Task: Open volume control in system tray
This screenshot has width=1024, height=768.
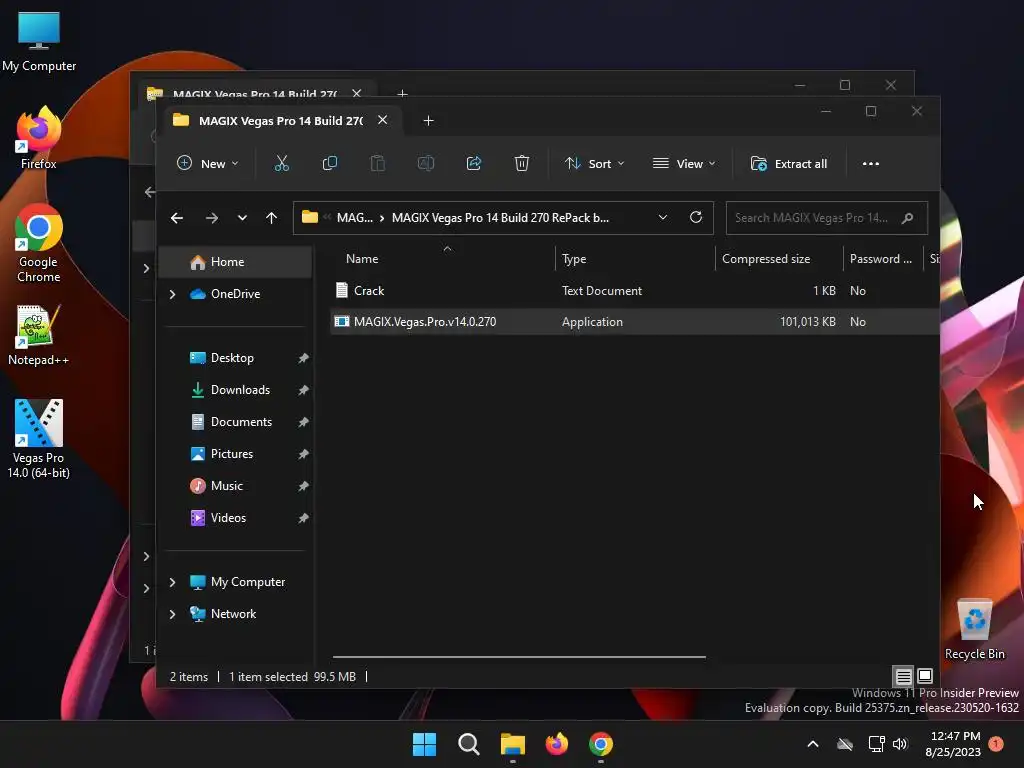Action: [x=901, y=744]
